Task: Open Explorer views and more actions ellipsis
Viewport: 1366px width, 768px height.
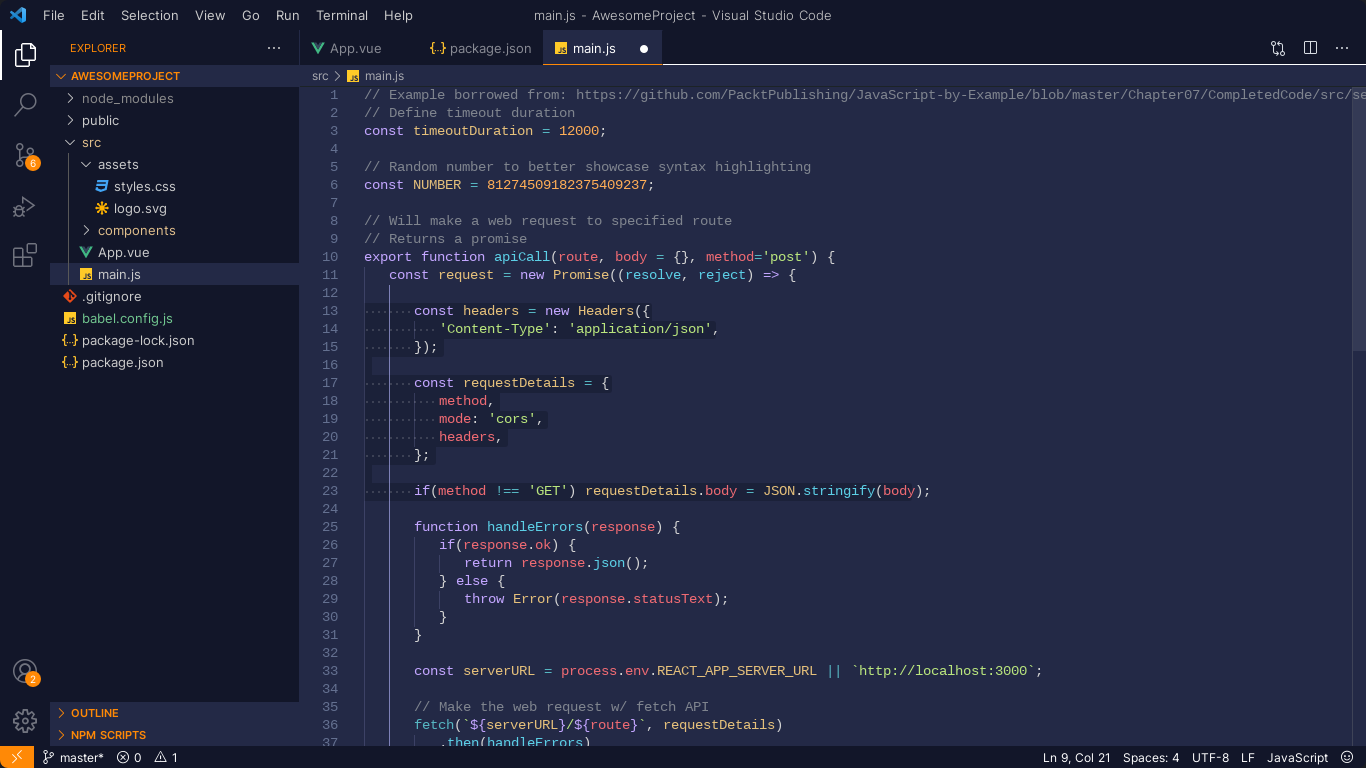Action: [274, 48]
